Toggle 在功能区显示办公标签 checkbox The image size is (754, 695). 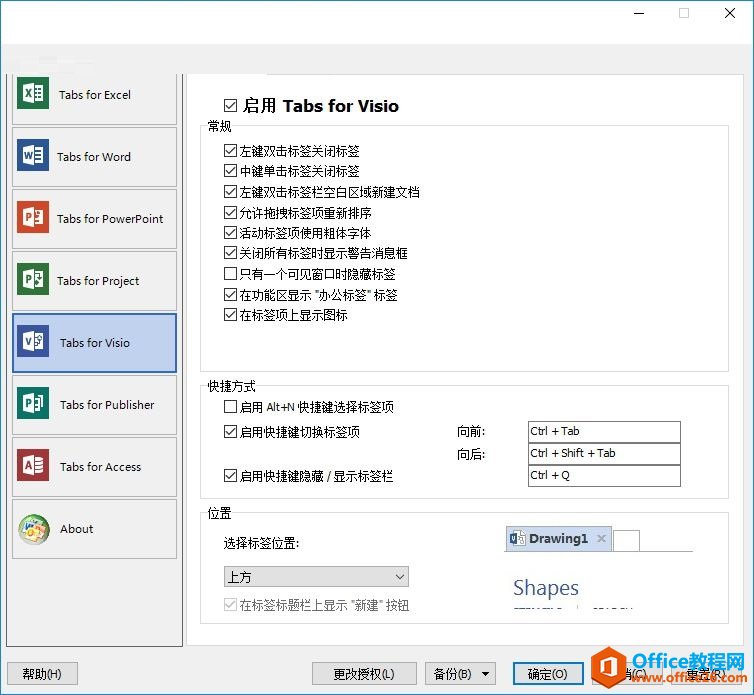(x=230, y=294)
